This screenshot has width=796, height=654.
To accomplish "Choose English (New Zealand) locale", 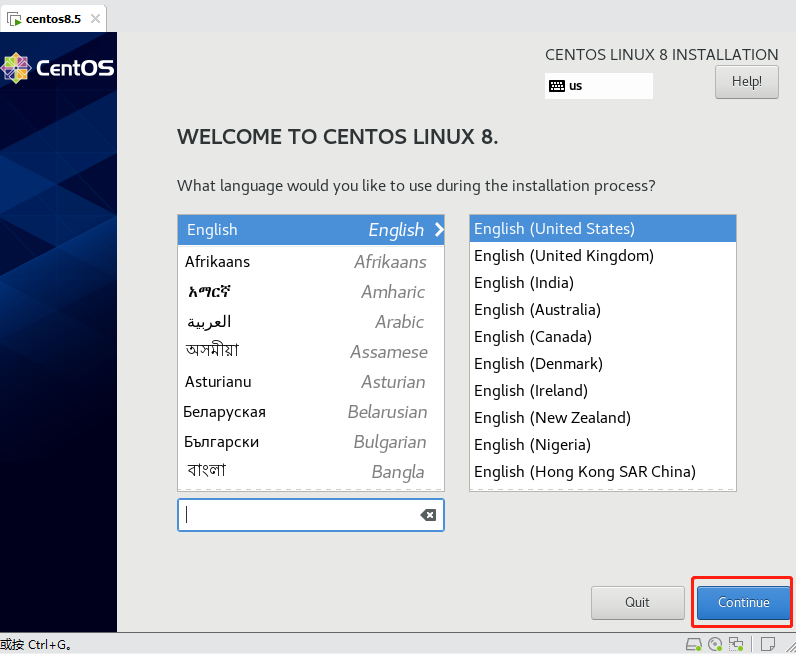I will click(603, 417).
